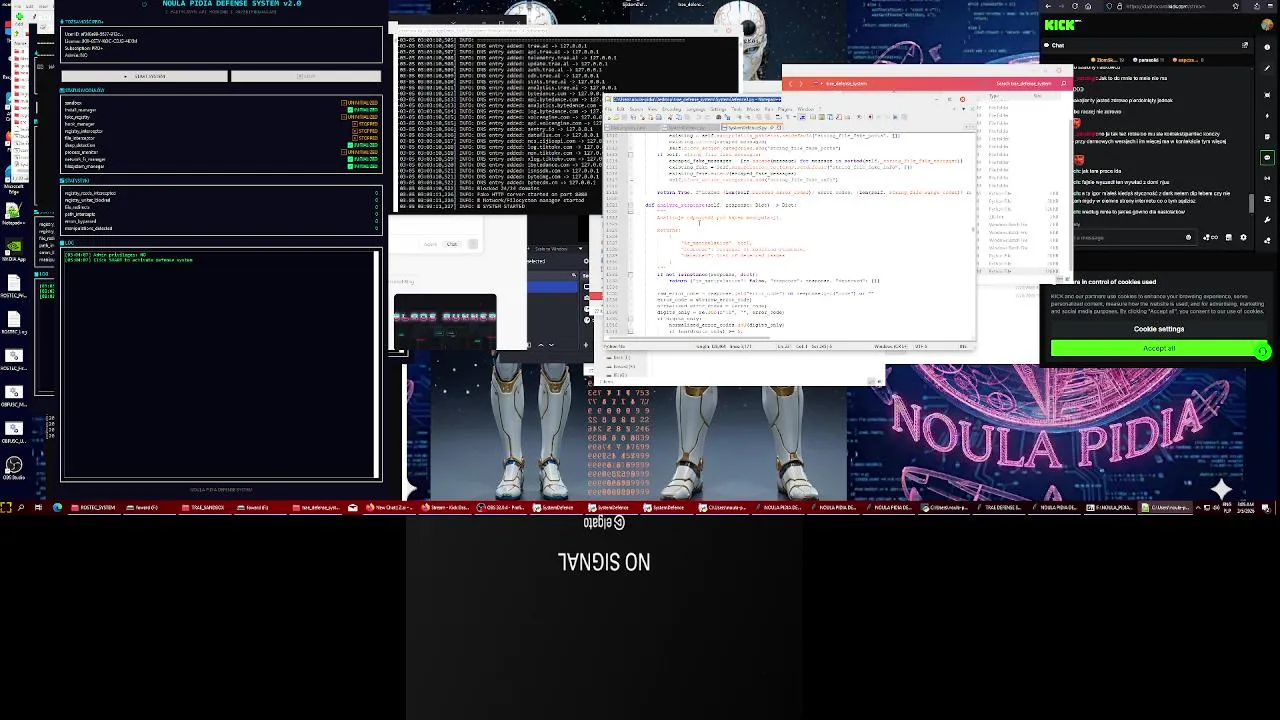Screen dimensions: 1280x720
Task: Open the info icon in Kick sidebar
Action: pyautogui.click(x=1267, y=47)
